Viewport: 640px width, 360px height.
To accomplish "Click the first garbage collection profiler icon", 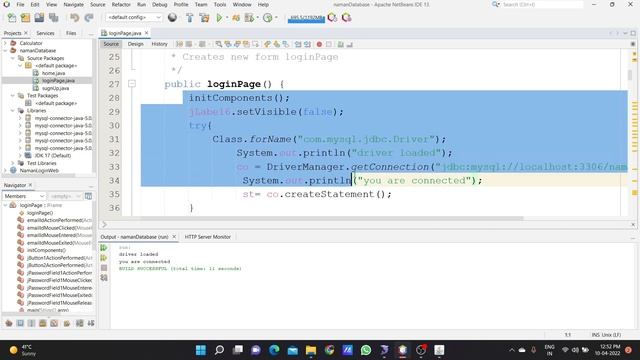I will tap(332, 18).
